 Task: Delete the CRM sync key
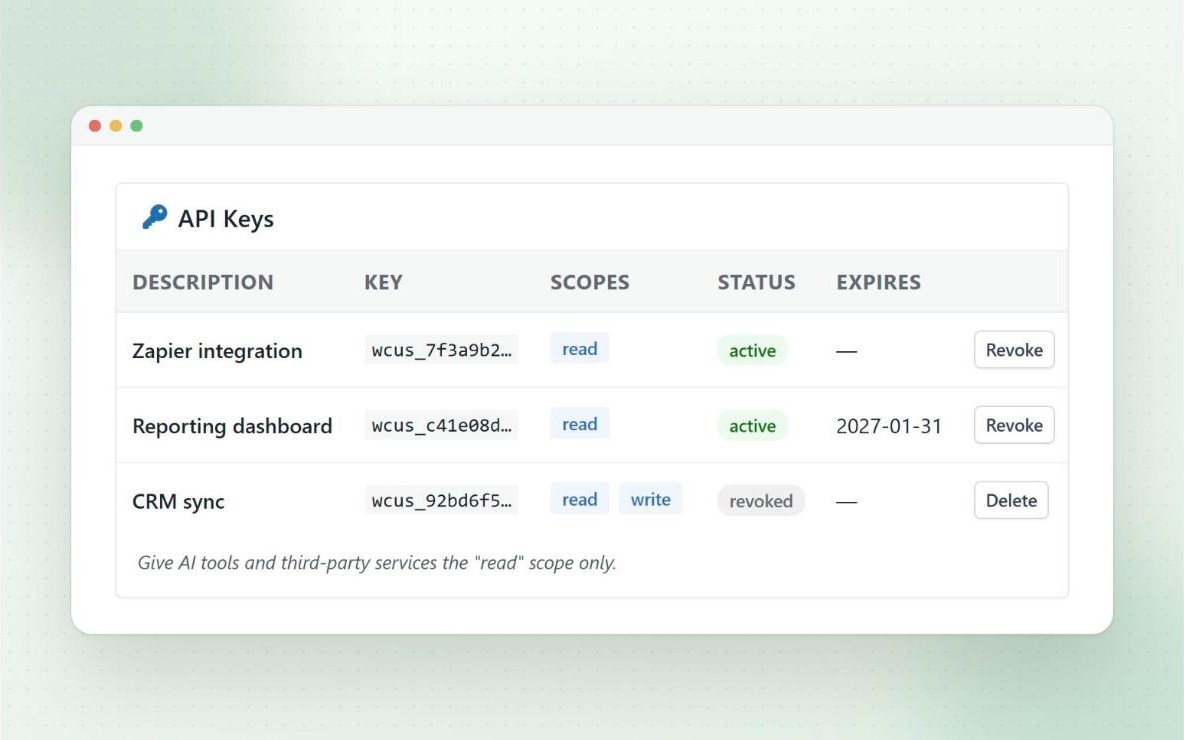point(1011,500)
